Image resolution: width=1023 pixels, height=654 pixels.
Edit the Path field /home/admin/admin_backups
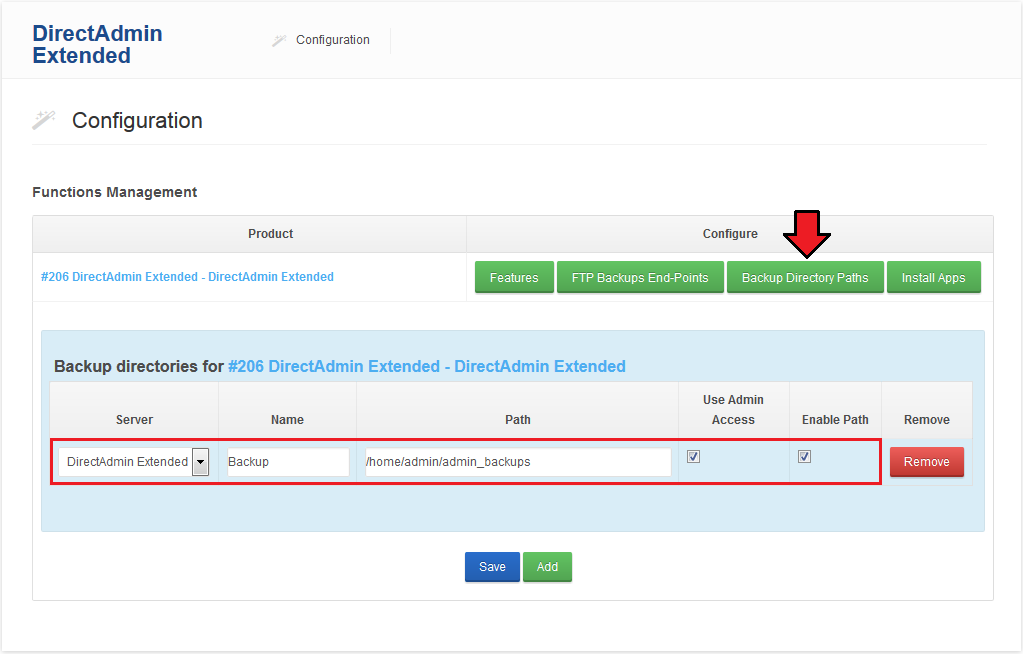click(x=518, y=461)
